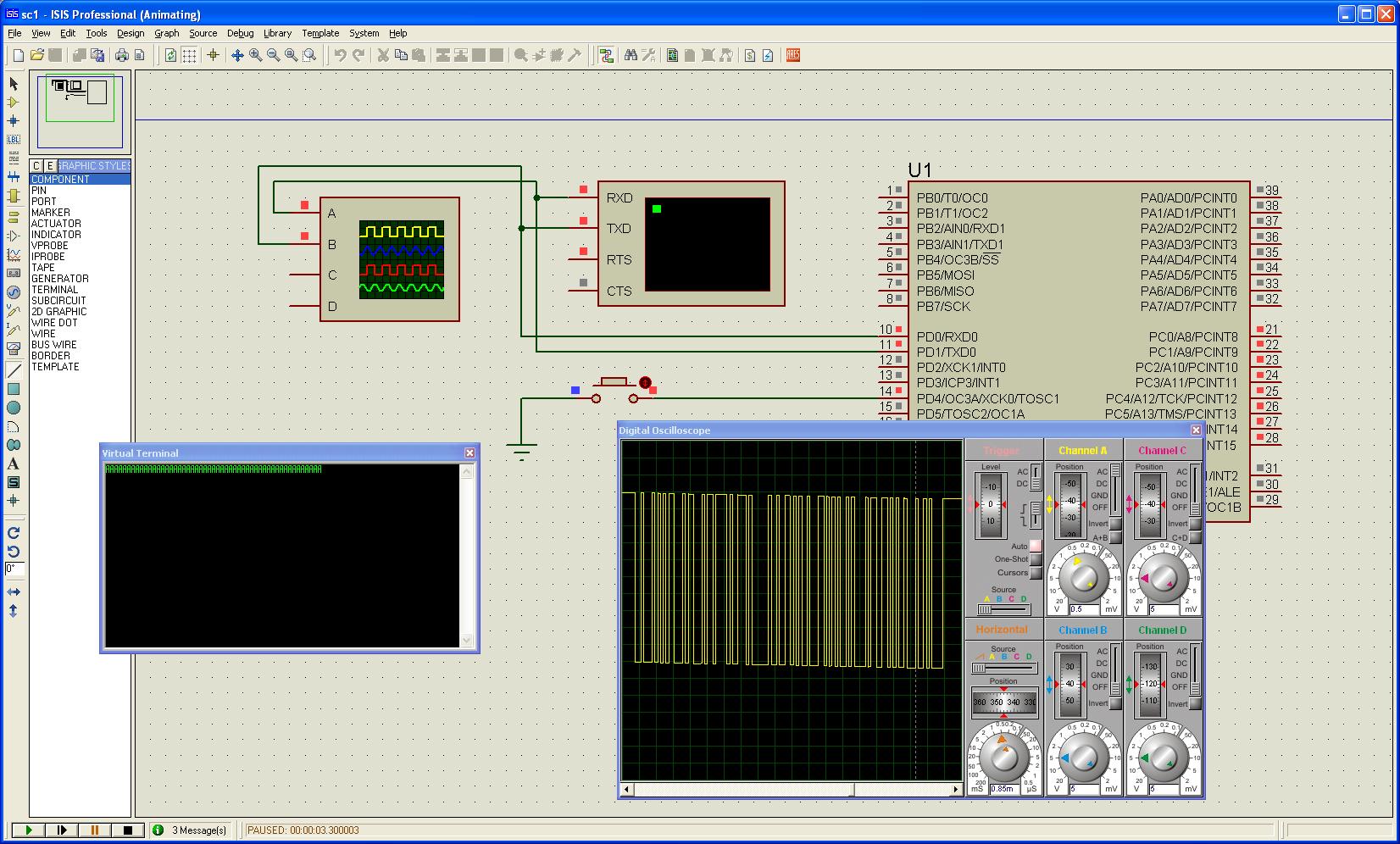Screen dimensions: 1400x844
Task: Enable the oscilloscope Cursors button
Action: [x=1035, y=573]
